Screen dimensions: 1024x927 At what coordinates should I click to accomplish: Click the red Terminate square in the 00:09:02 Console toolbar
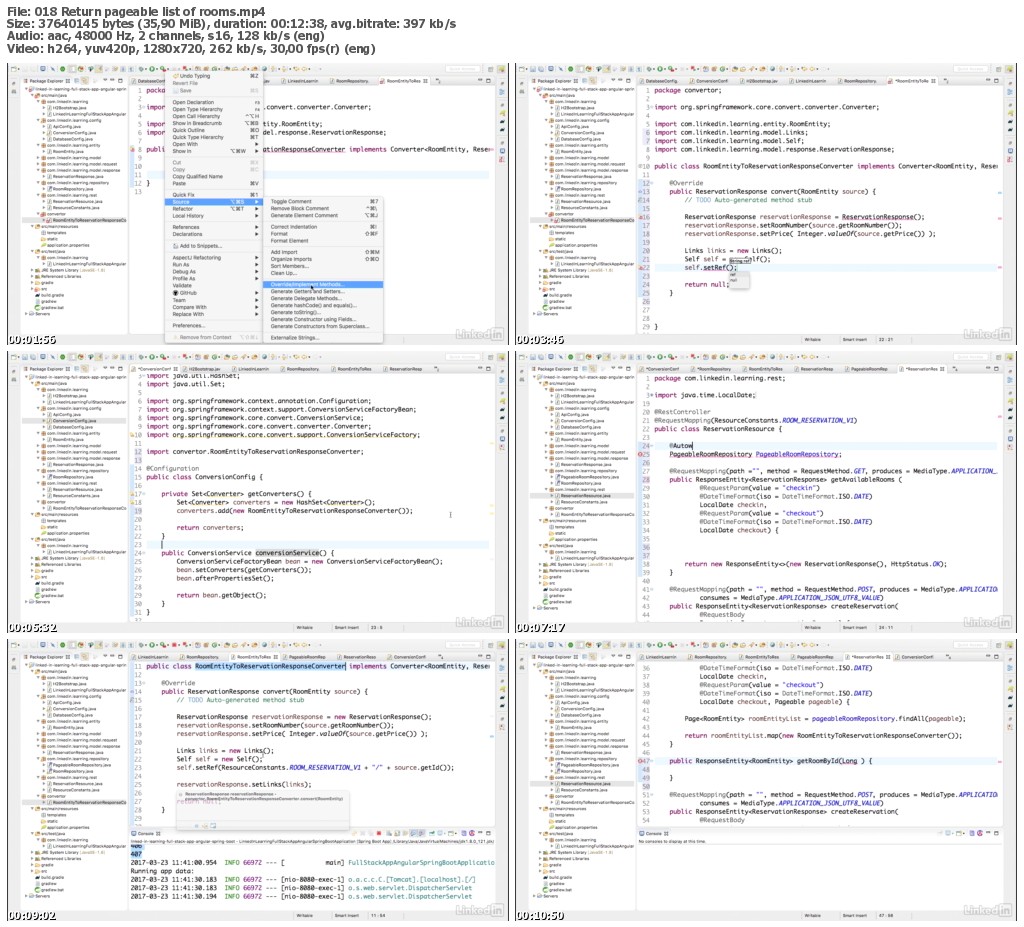pos(379,834)
